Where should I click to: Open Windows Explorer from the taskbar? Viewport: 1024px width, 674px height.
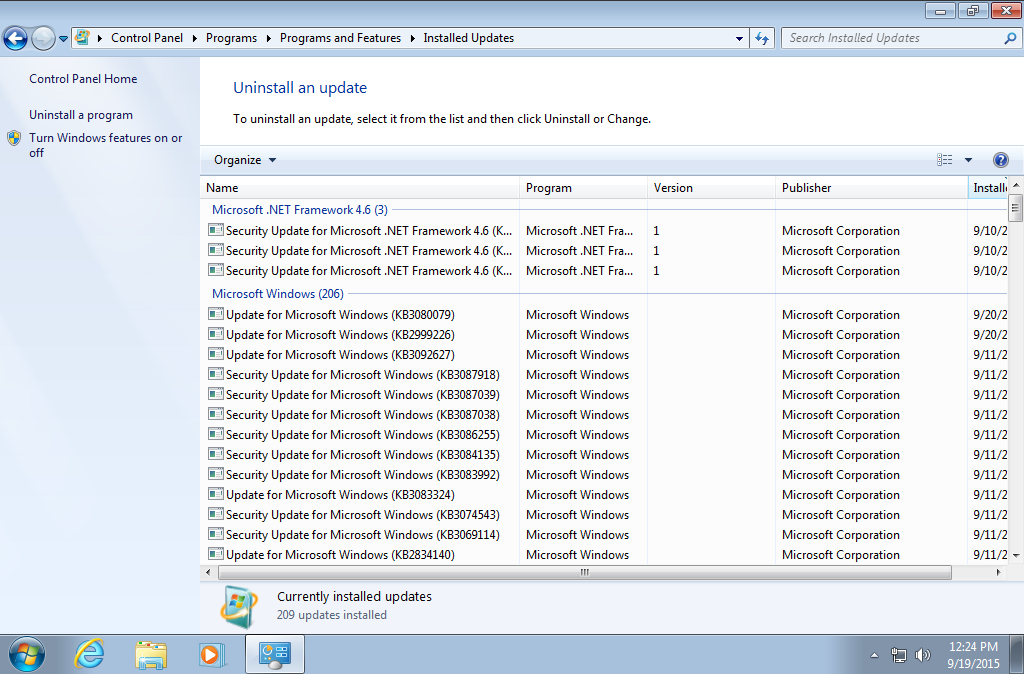pyautogui.click(x=151, y=654)
